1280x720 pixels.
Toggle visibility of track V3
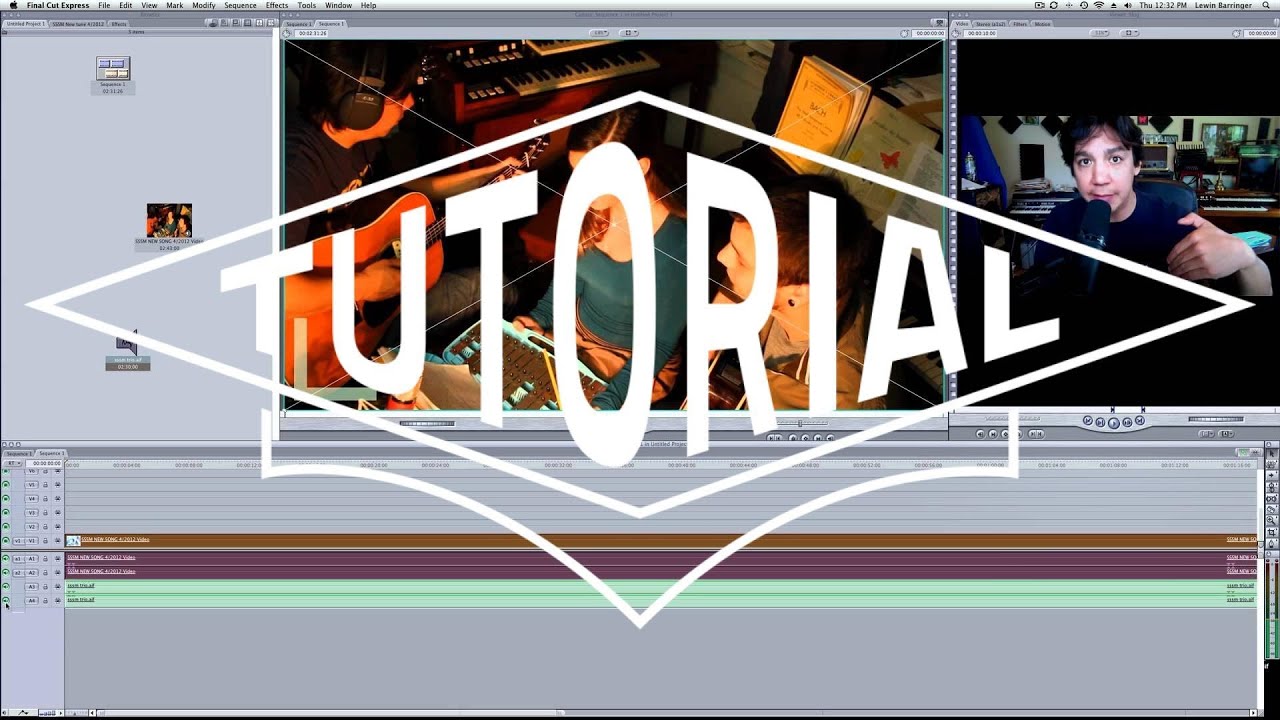click(x=5, y=513)
